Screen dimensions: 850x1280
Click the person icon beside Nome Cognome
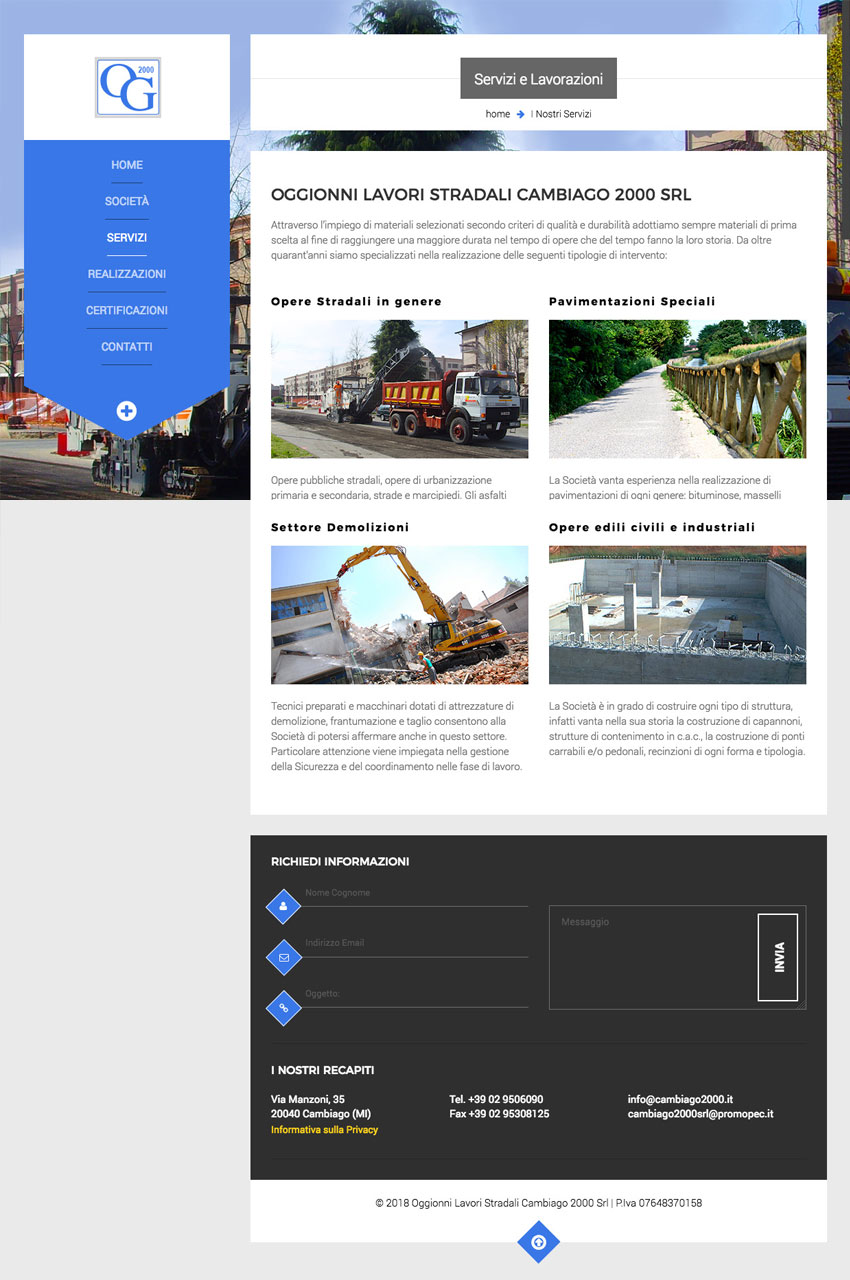coord(283,907)
